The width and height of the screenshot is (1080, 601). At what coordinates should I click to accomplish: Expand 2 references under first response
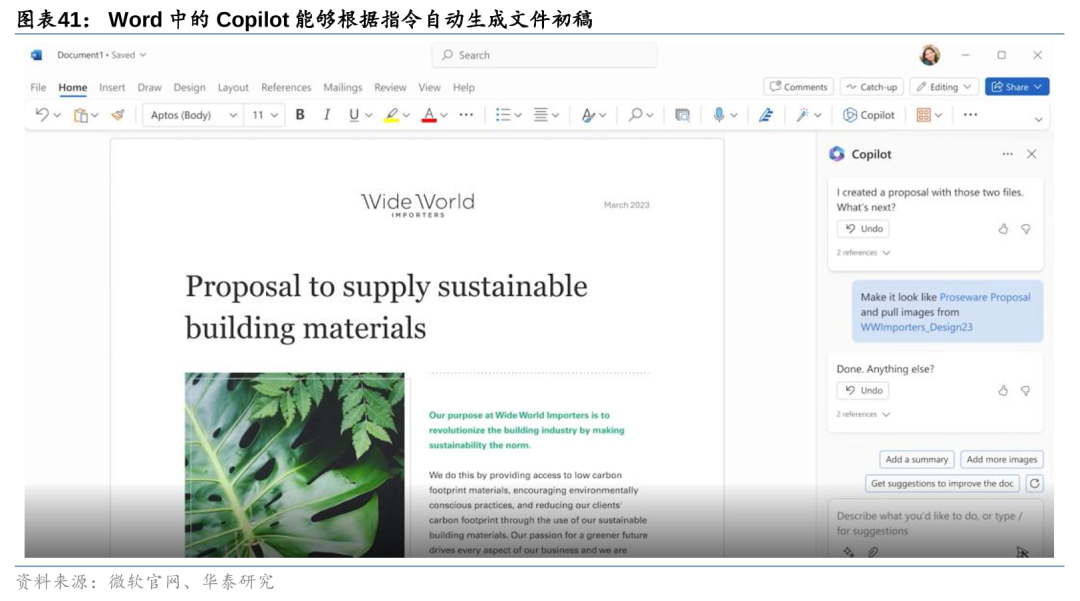click(863, 253)
